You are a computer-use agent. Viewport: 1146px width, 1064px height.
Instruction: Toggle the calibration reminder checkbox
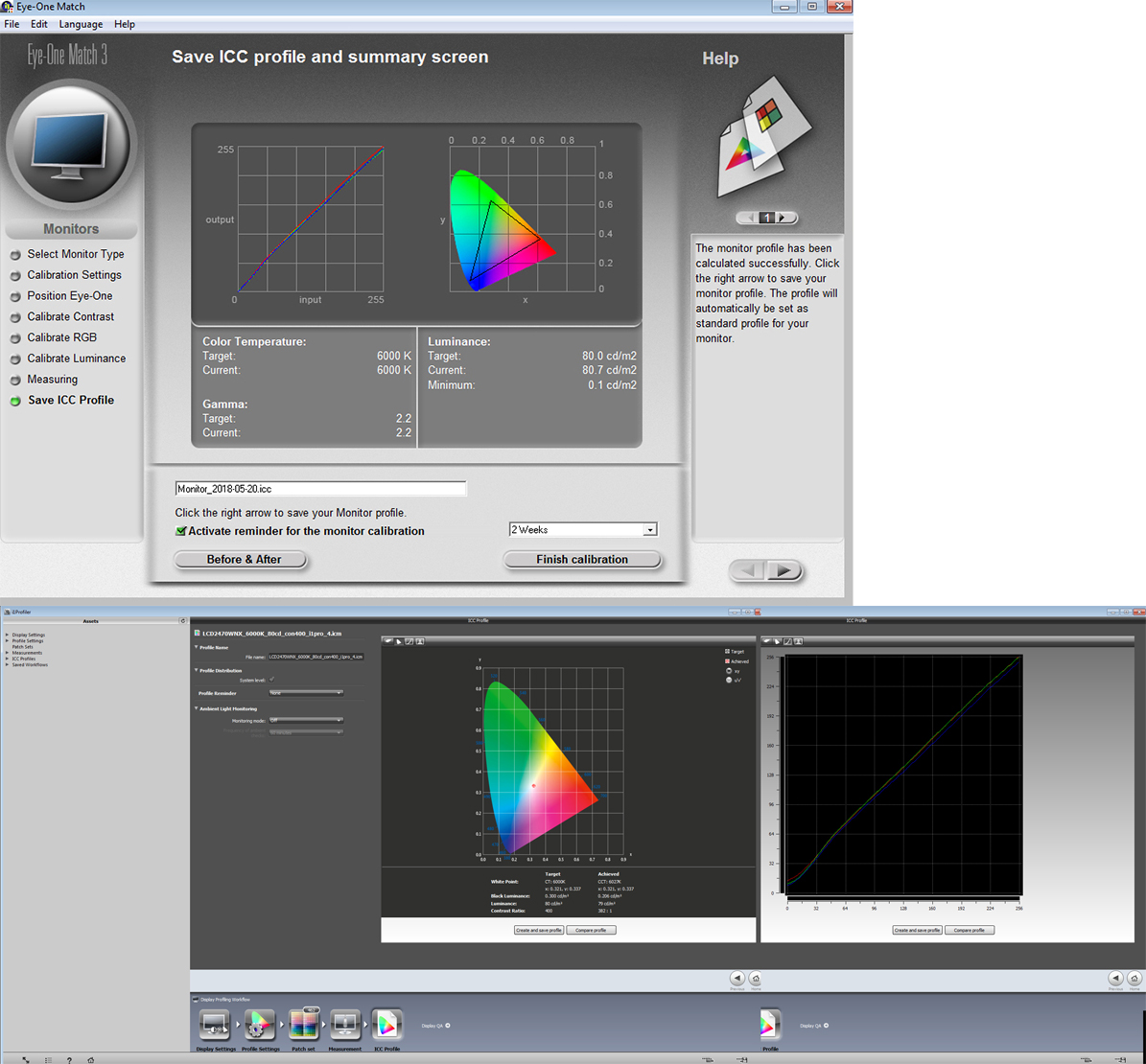(180, 531)
